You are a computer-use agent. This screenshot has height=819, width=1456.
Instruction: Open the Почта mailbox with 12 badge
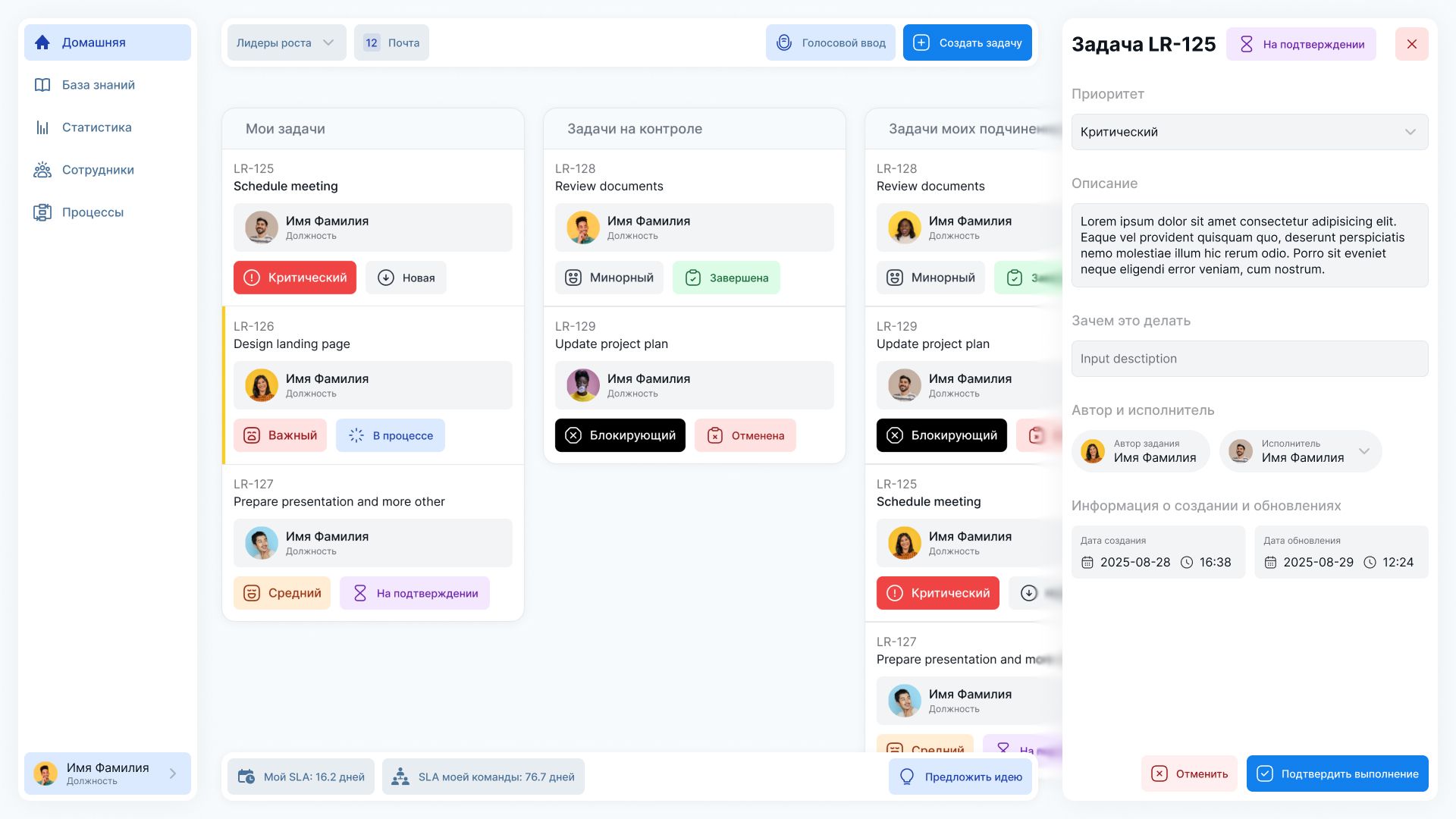[x=391, y=42]
